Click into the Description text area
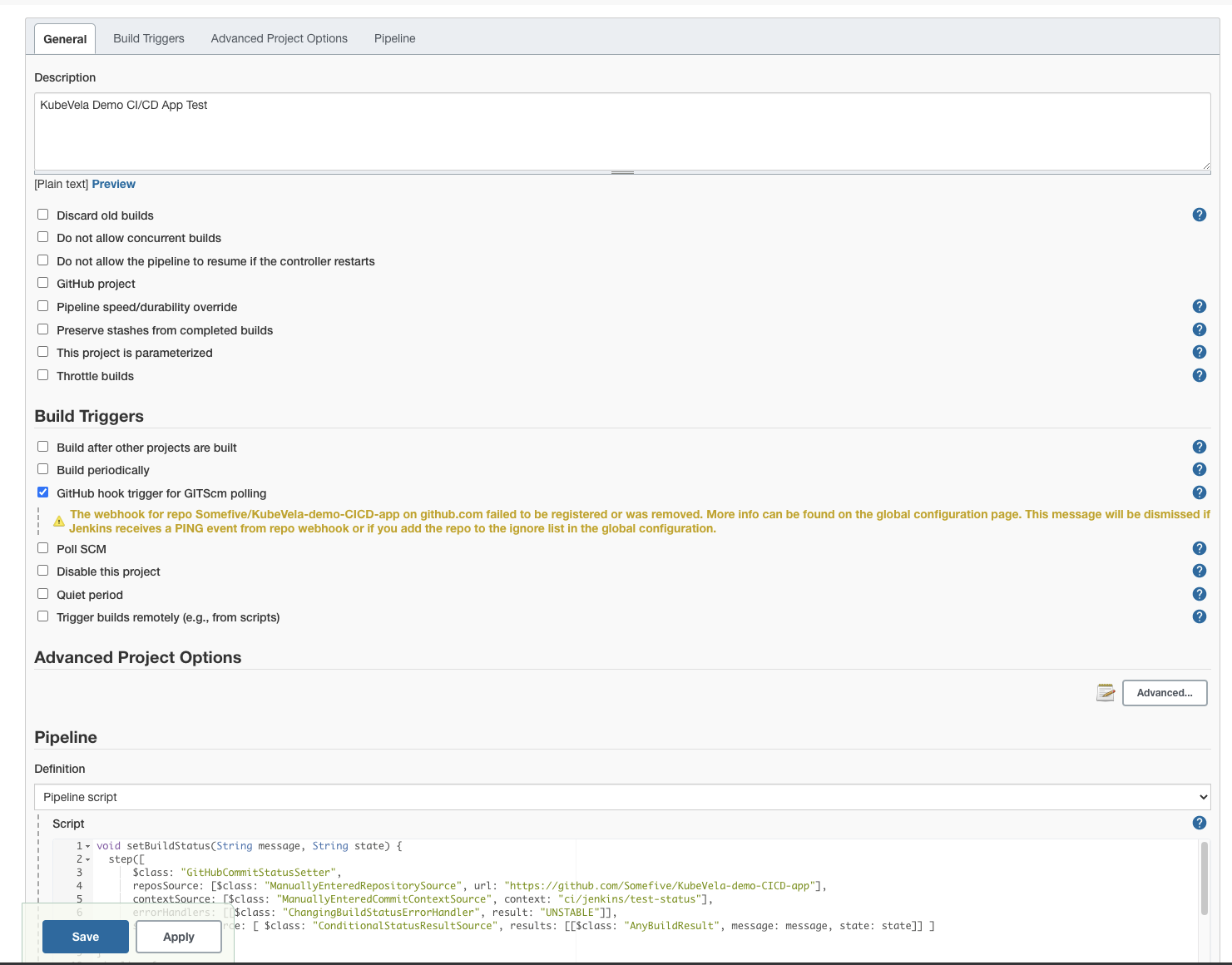Screen dimensions: 1232x965 [x=622, y=131]
